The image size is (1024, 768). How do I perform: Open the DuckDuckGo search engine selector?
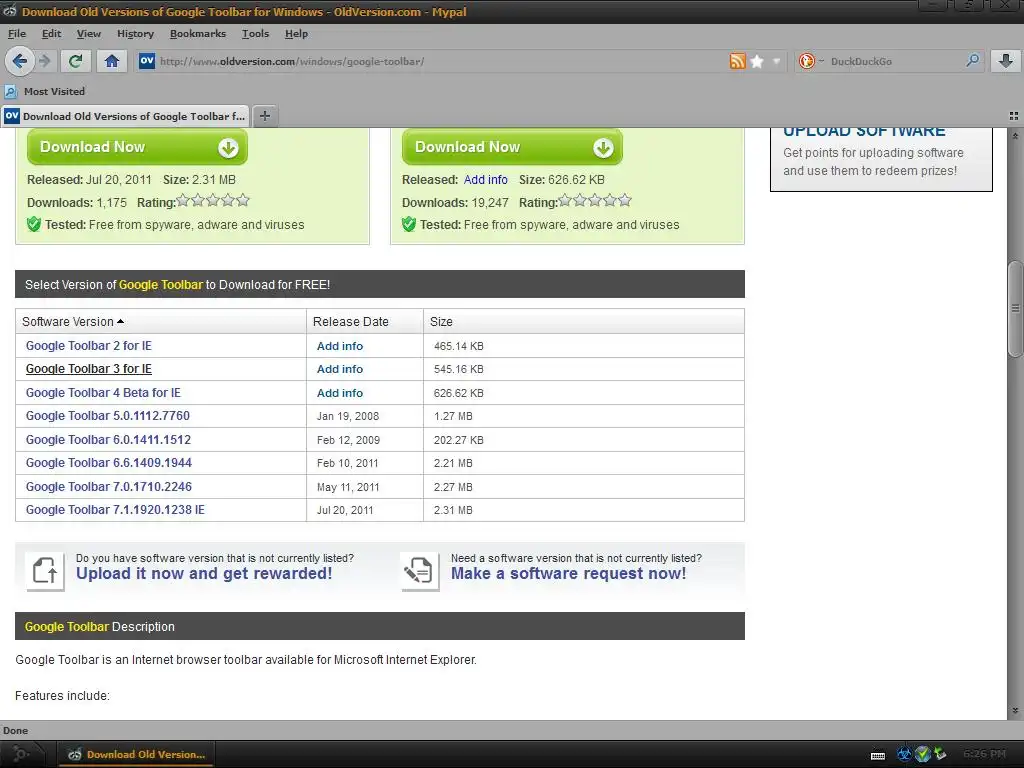810,61
